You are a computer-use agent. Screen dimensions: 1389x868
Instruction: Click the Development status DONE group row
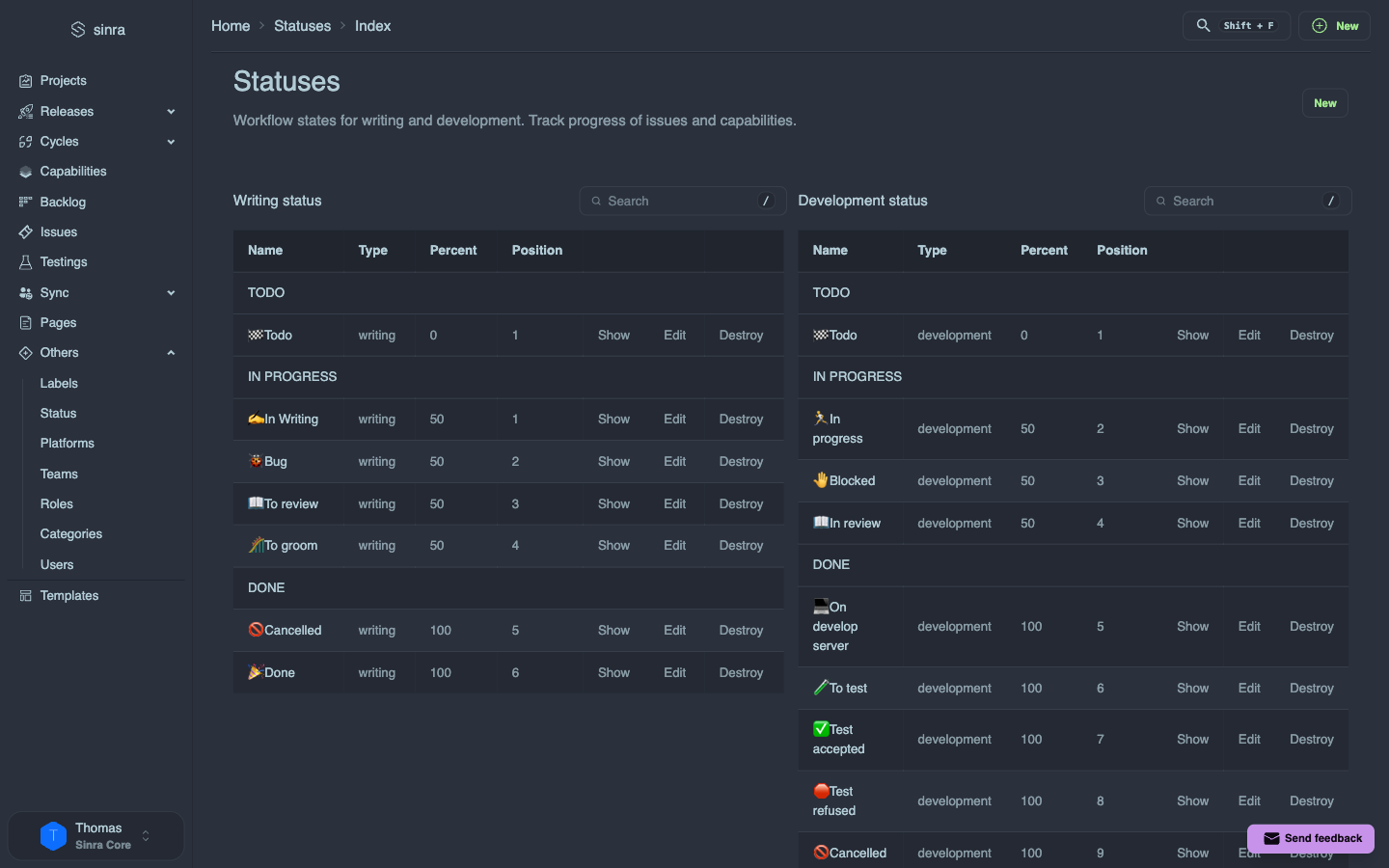pyautogui.click(x=1073, y=565)
